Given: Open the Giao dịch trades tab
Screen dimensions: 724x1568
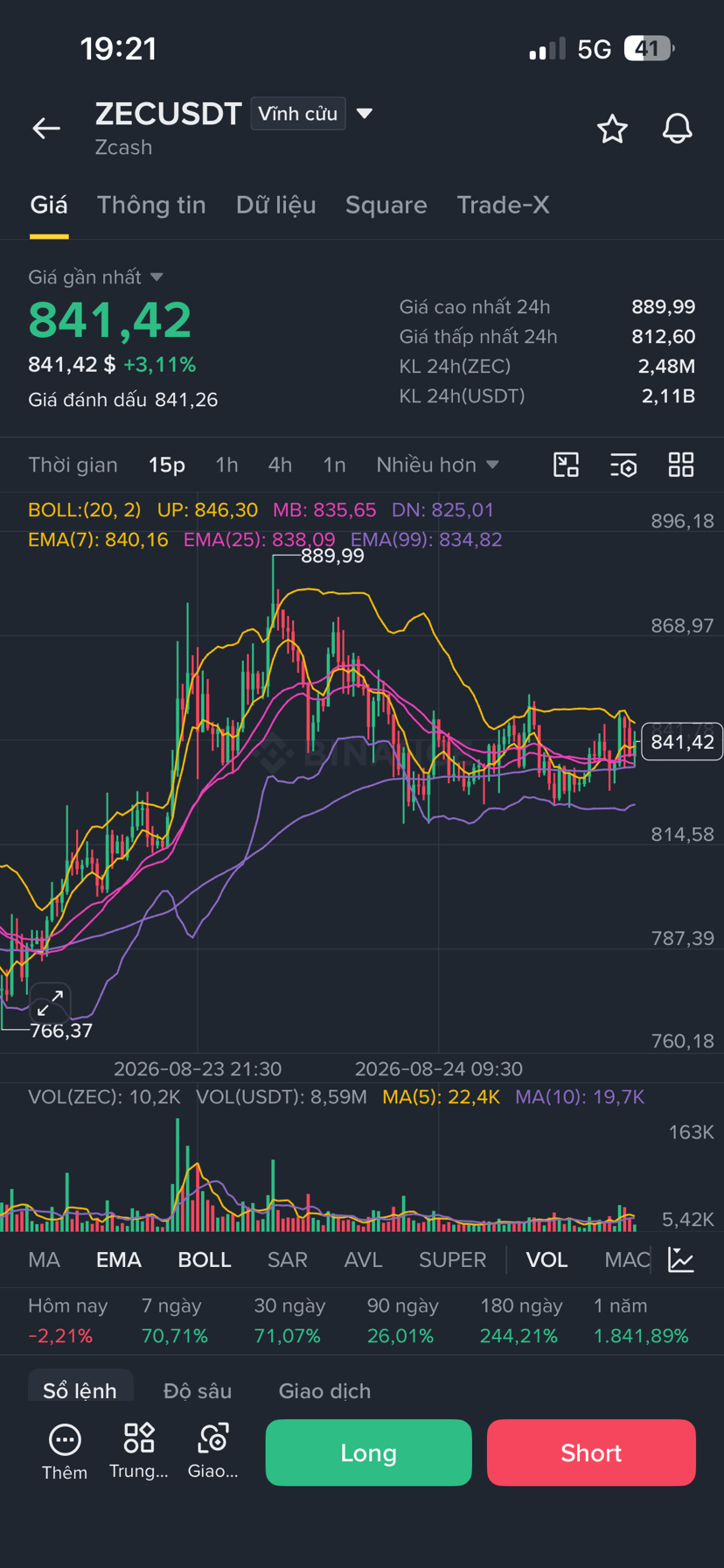Looking at the screenshot, I should tap(324, 1390).
